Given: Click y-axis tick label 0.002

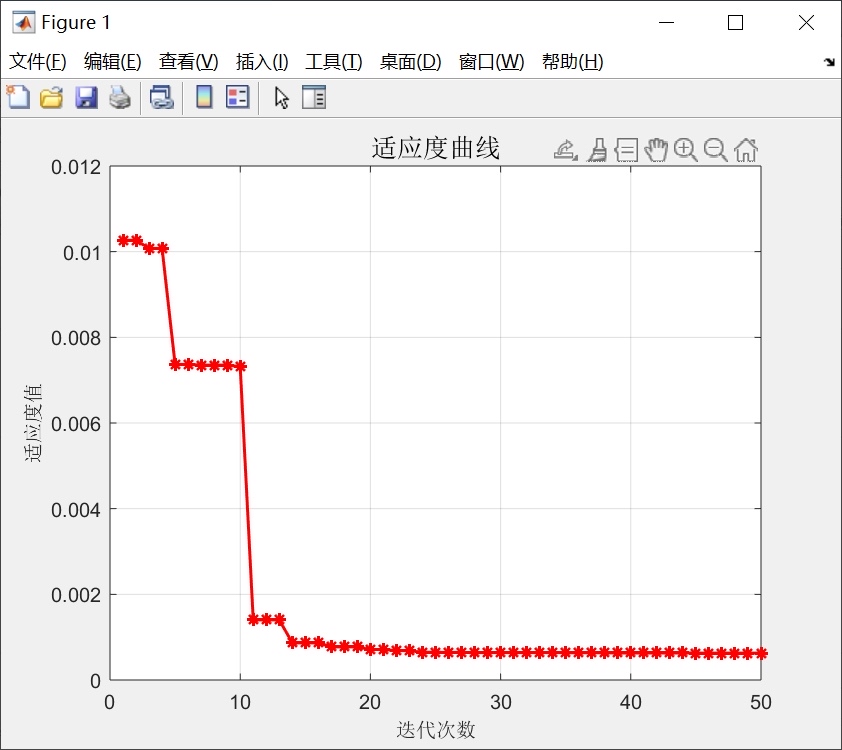Looking at the screenshot, I should 76,595.
